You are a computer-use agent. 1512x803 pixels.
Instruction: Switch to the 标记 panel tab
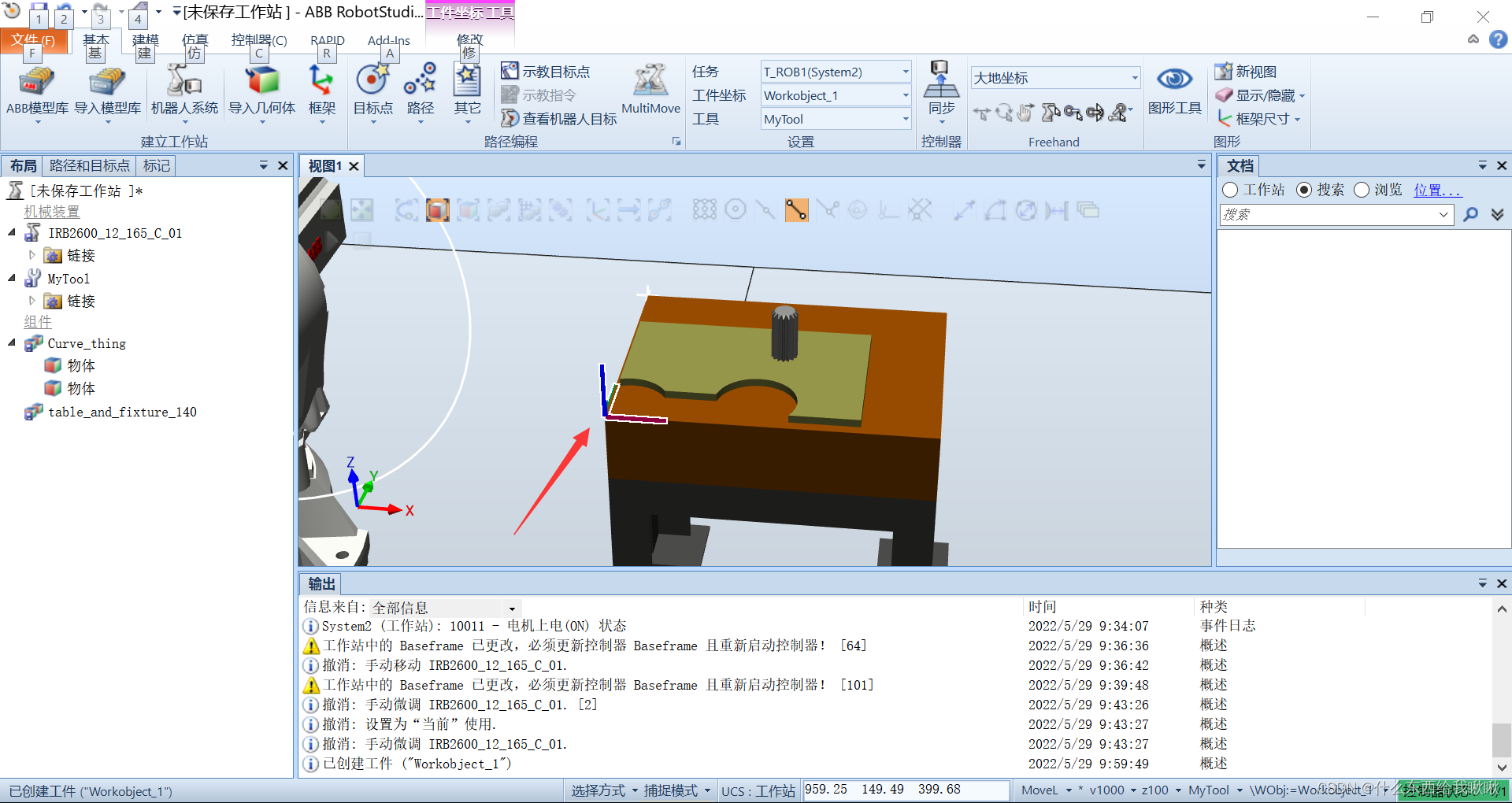tap(156, 165)
